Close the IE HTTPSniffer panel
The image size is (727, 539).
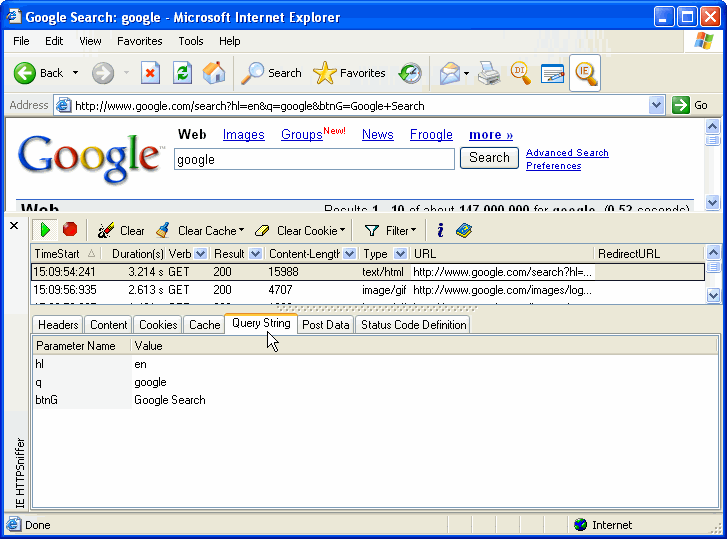click(x=14, y=226)
